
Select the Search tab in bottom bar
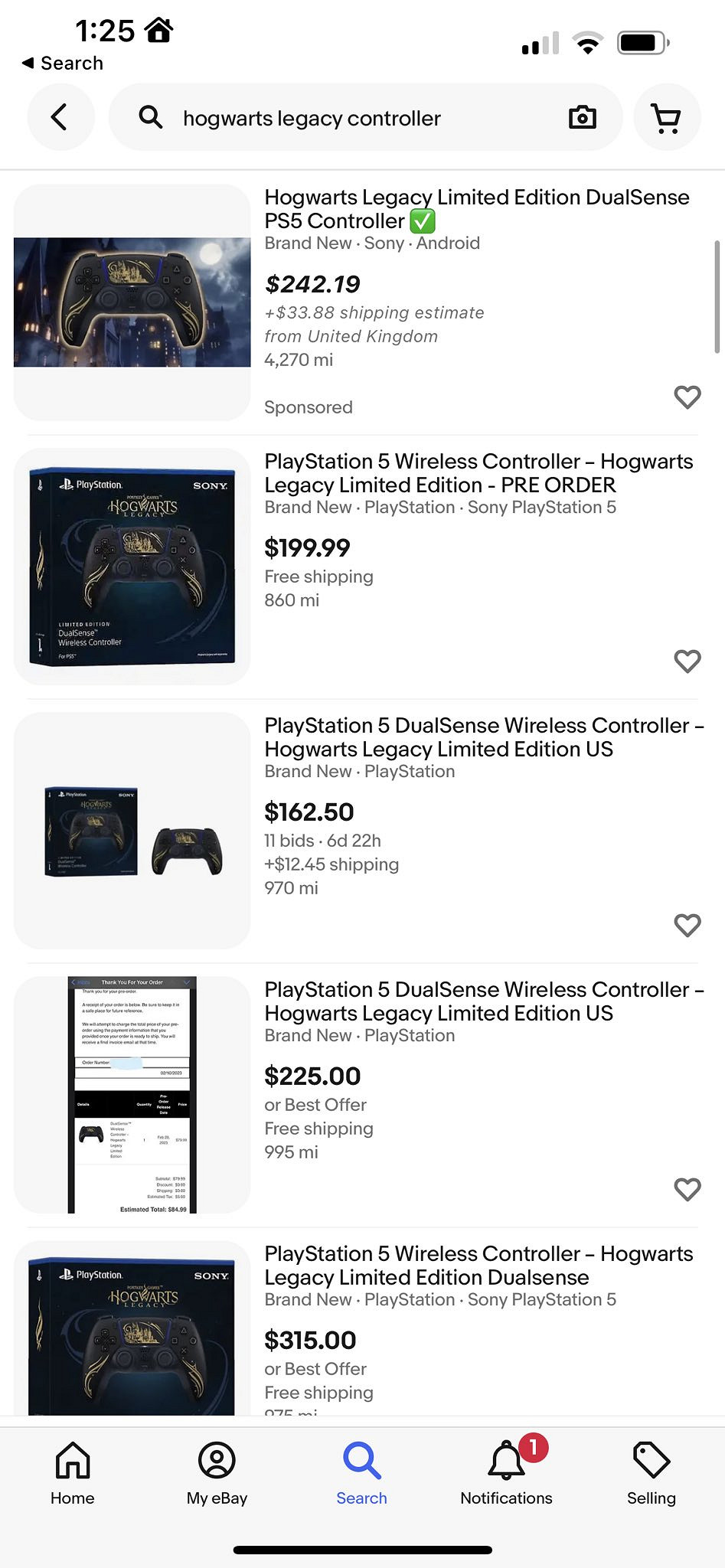(361, 1473)
